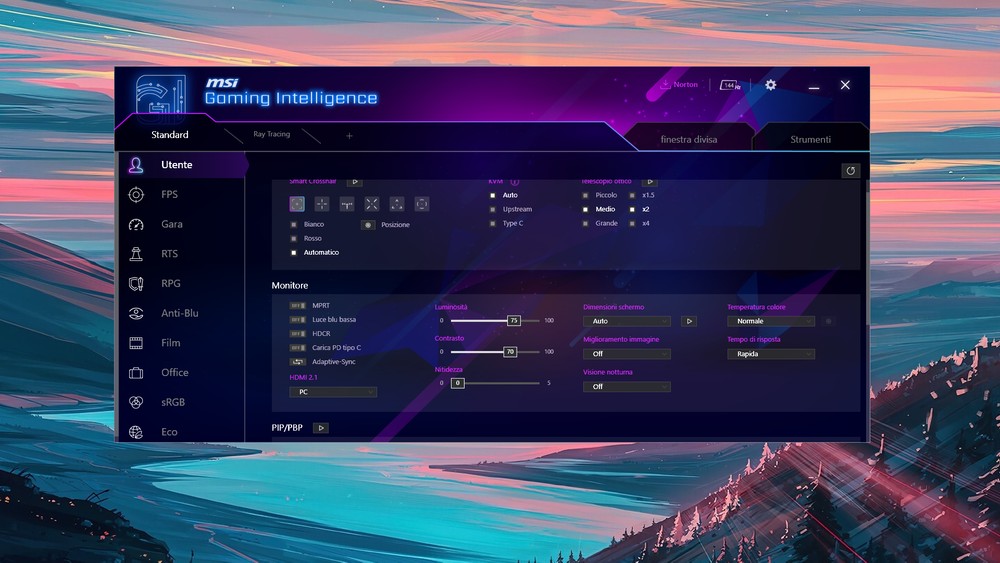Select the RTS chess piece icon
Viewport: 1000px width, 563px height.
[136, 254]
